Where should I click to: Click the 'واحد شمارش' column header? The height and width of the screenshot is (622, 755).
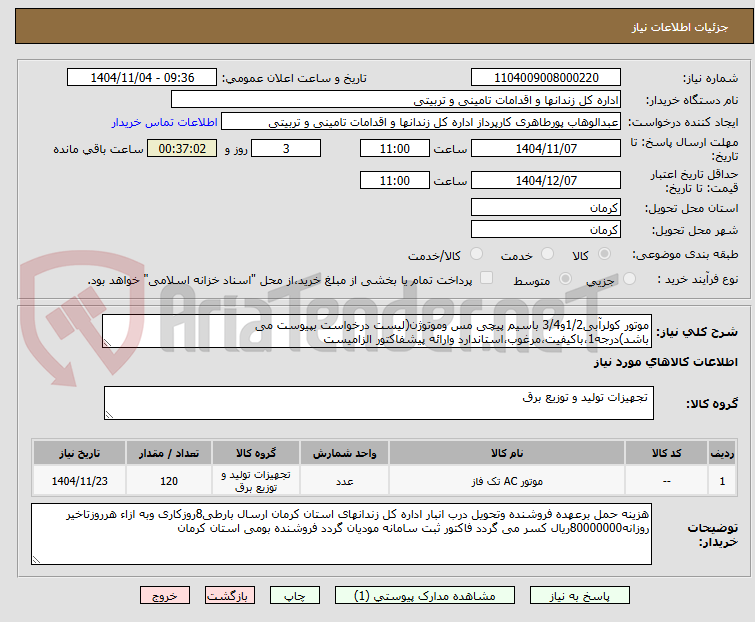pyautogui.click(x=344, y=453)
